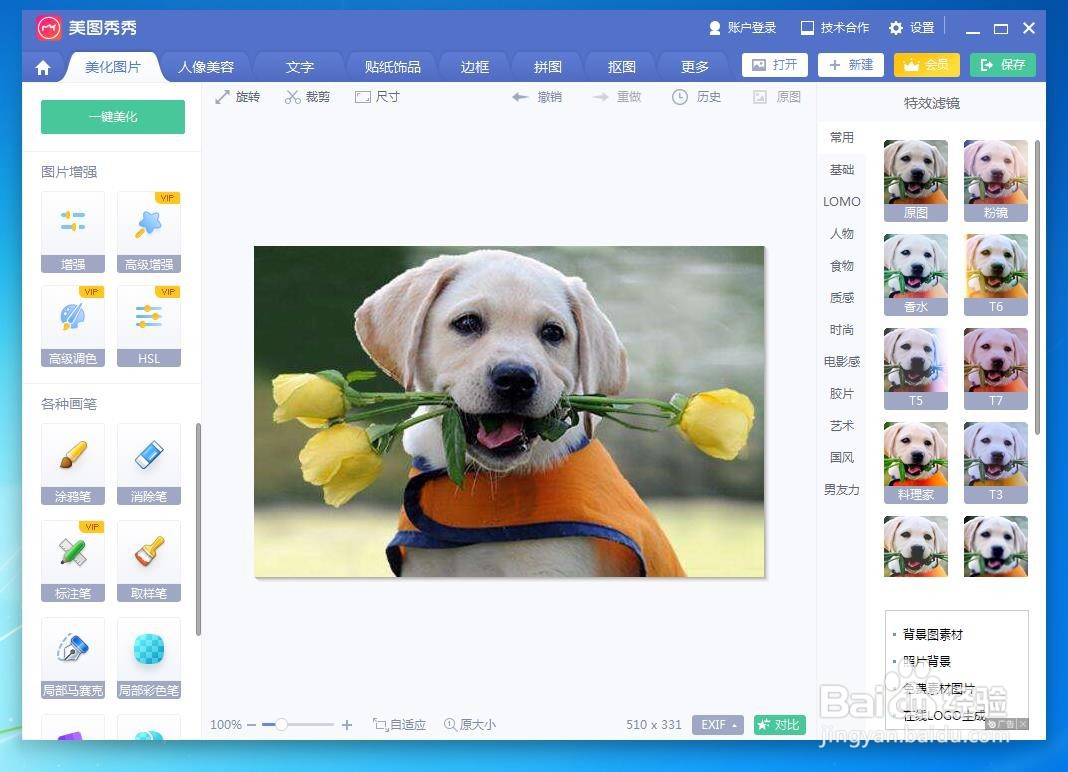This screenshot has height=772, width=1068.
Task: Click the 保存 save button
Action: (1003, 65)
